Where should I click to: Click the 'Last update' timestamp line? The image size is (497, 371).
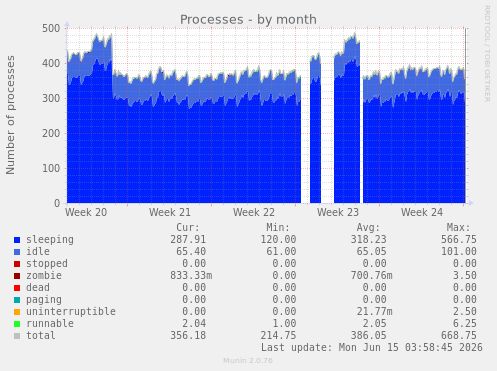[x=372, y=348]
